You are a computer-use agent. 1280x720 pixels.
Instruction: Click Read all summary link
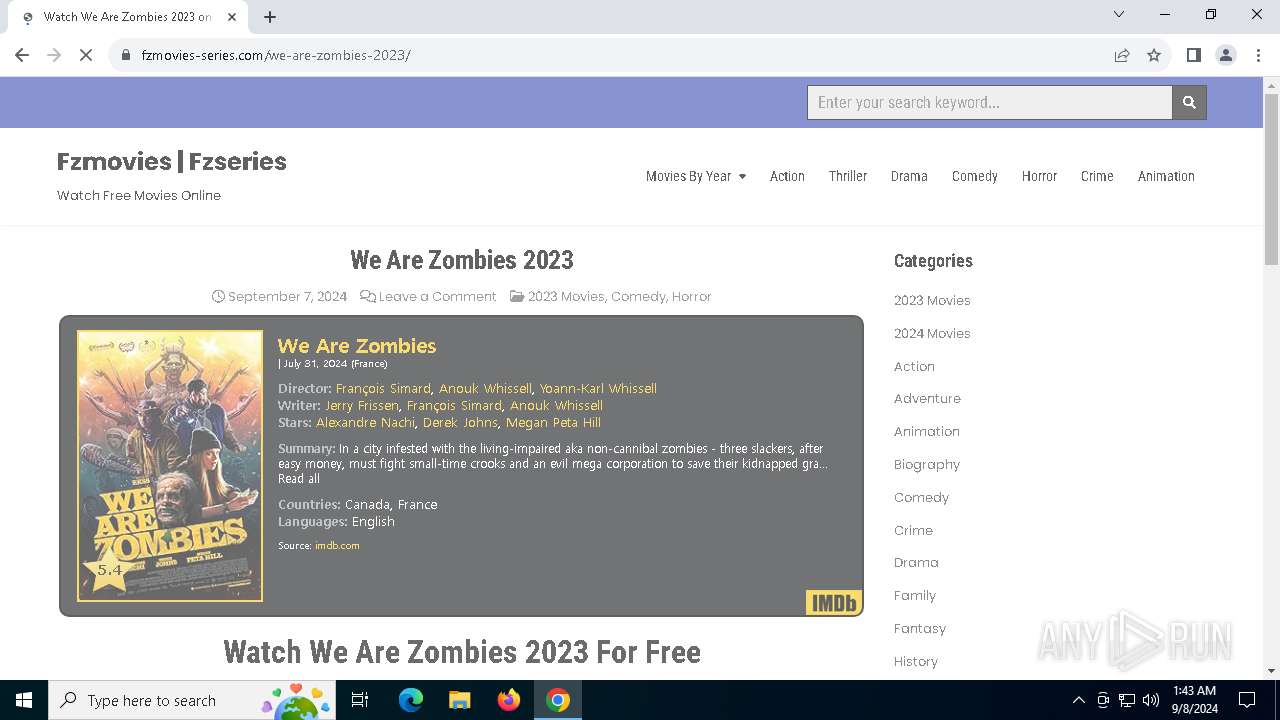(x=299, y=478)
